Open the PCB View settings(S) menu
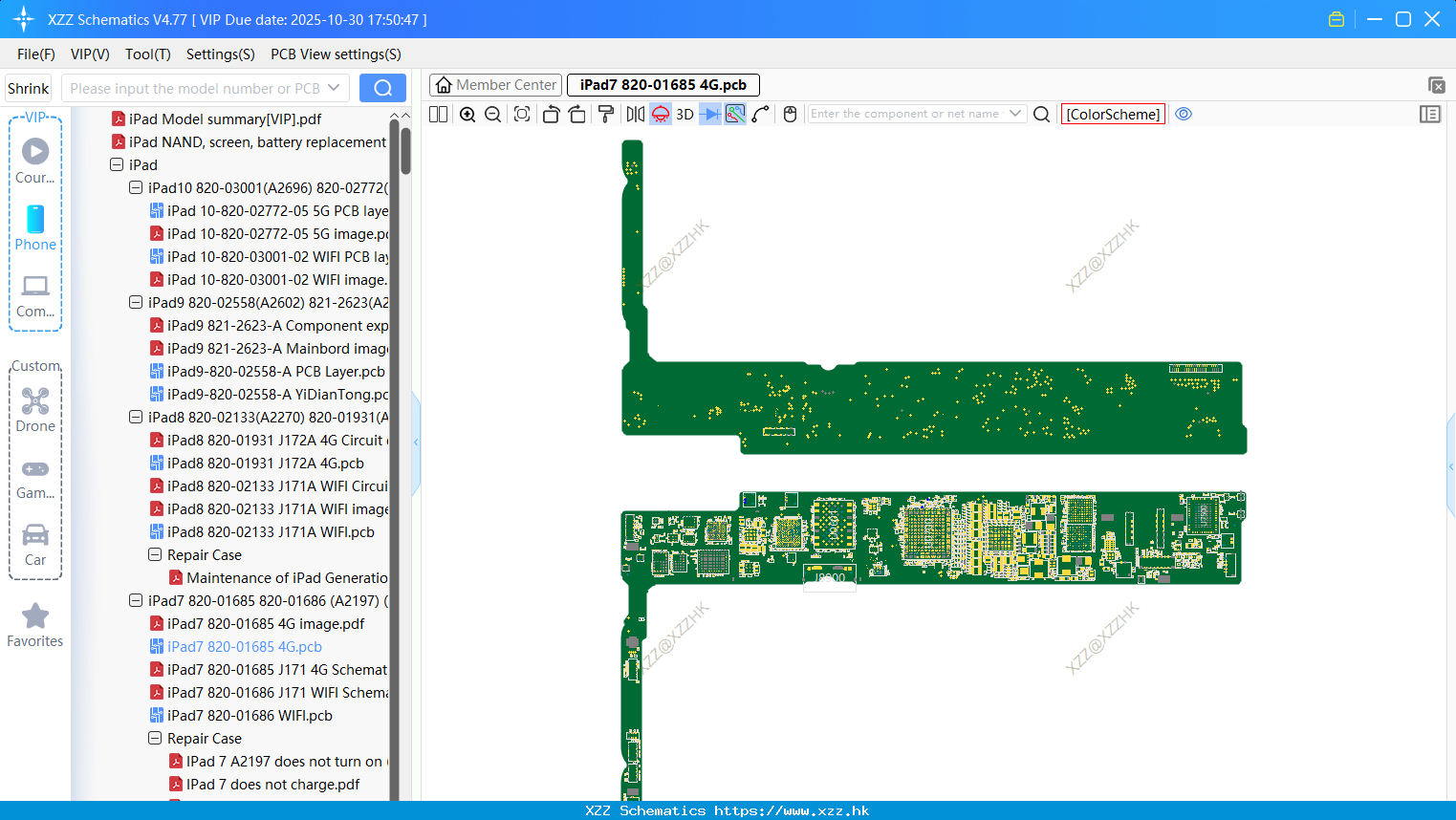 pos(336,54)
